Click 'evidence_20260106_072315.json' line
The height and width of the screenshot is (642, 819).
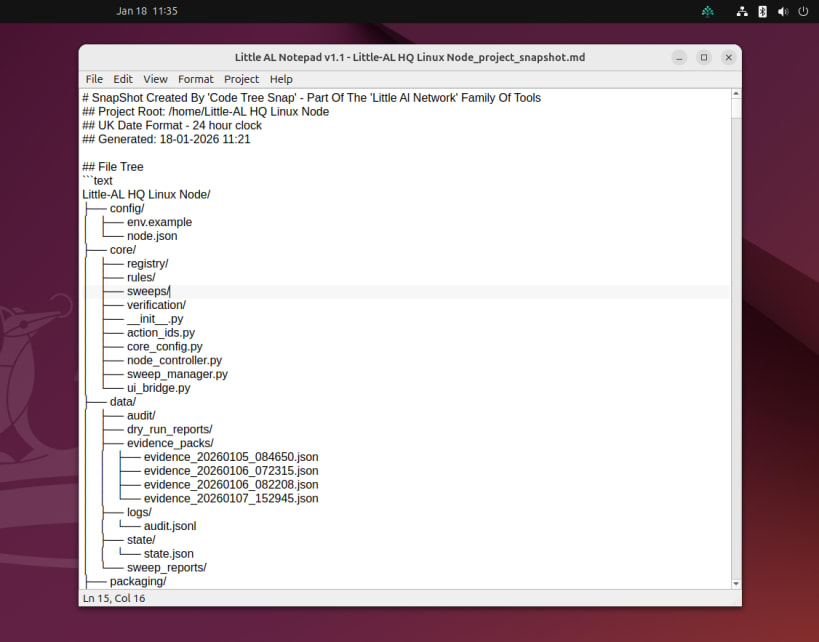231,471
